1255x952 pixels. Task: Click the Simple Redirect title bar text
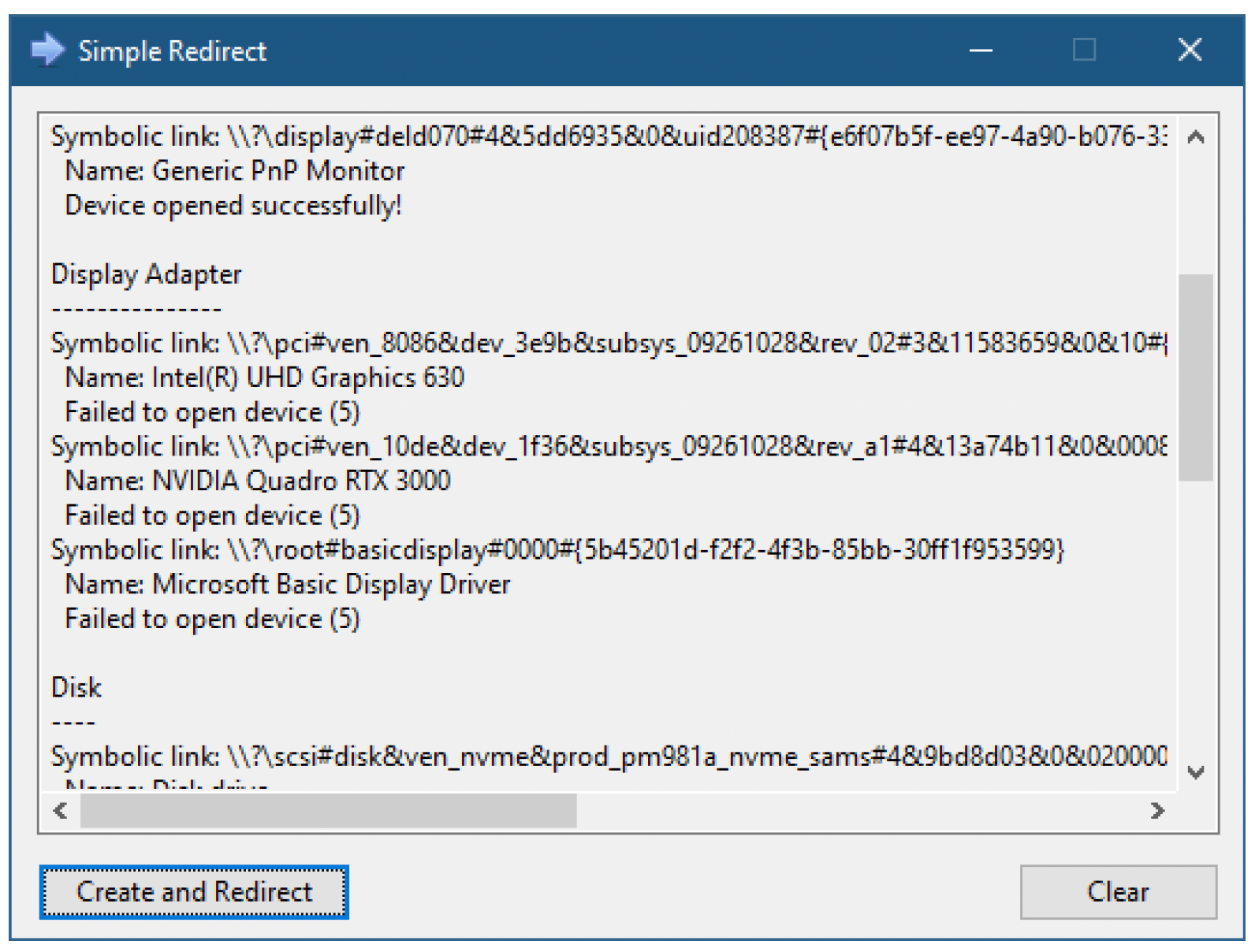pos(173,51)
